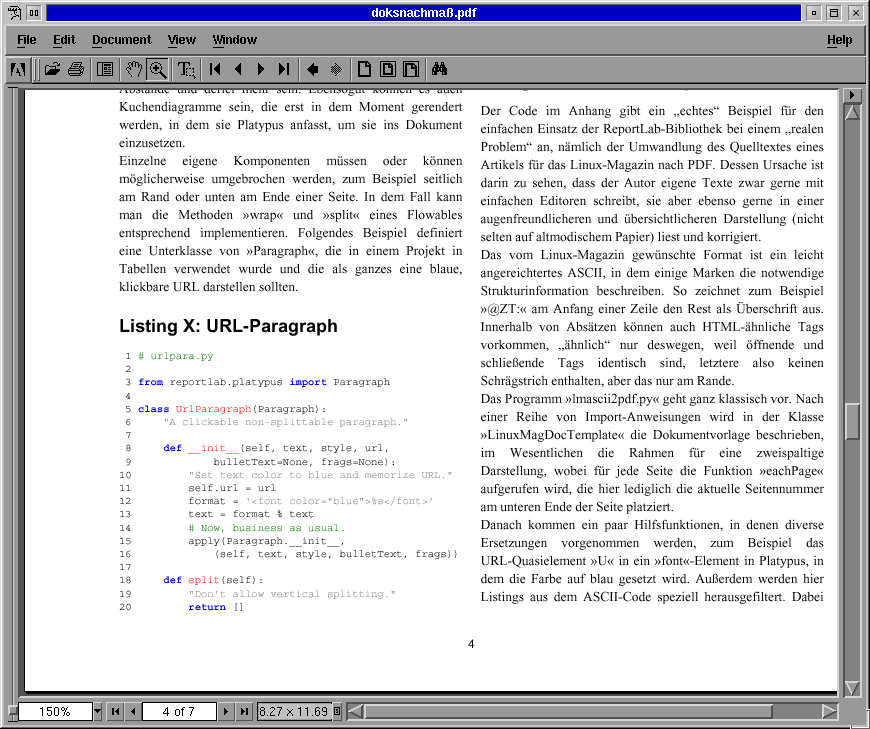This screenshot has height=729, width=870.
Task: Open the Document menu
Action: pyautogui.click(x=121, y=40)
